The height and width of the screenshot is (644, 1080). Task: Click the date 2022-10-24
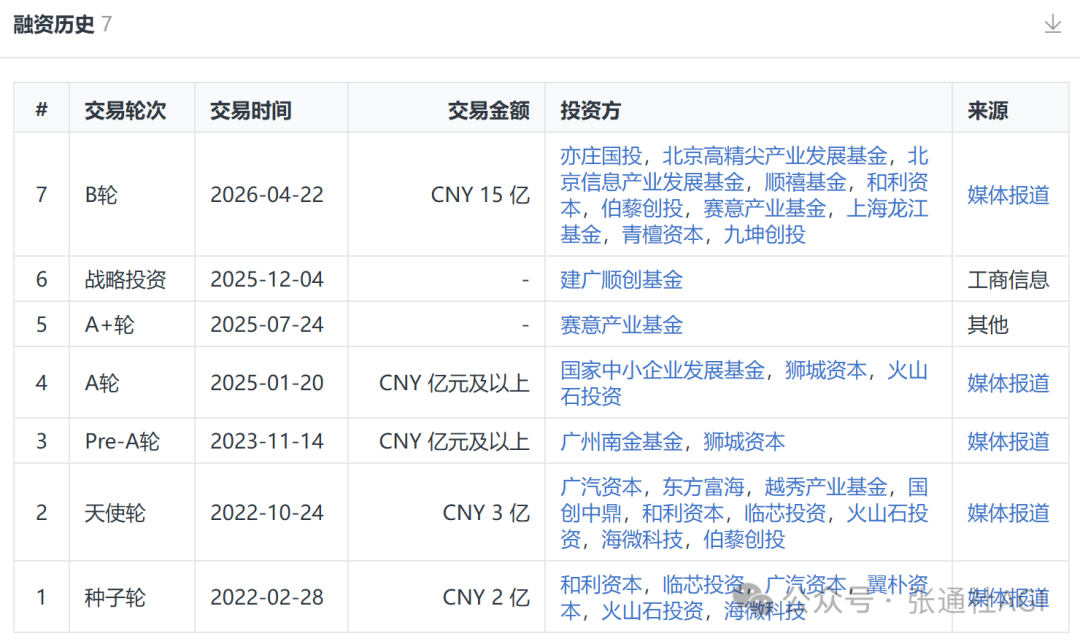pyautogui.click(x=267, y=513)
